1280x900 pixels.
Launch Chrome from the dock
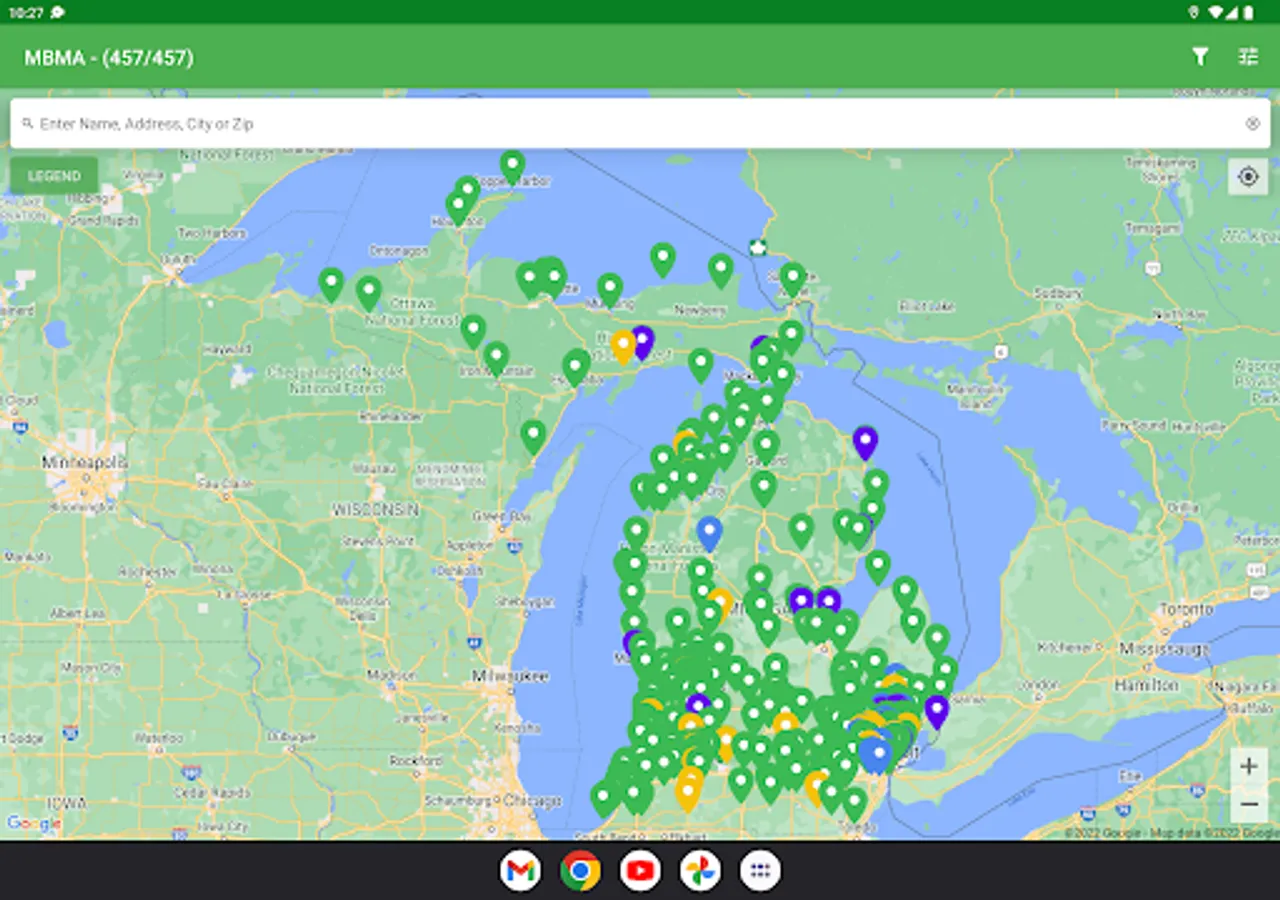[580, 871]
